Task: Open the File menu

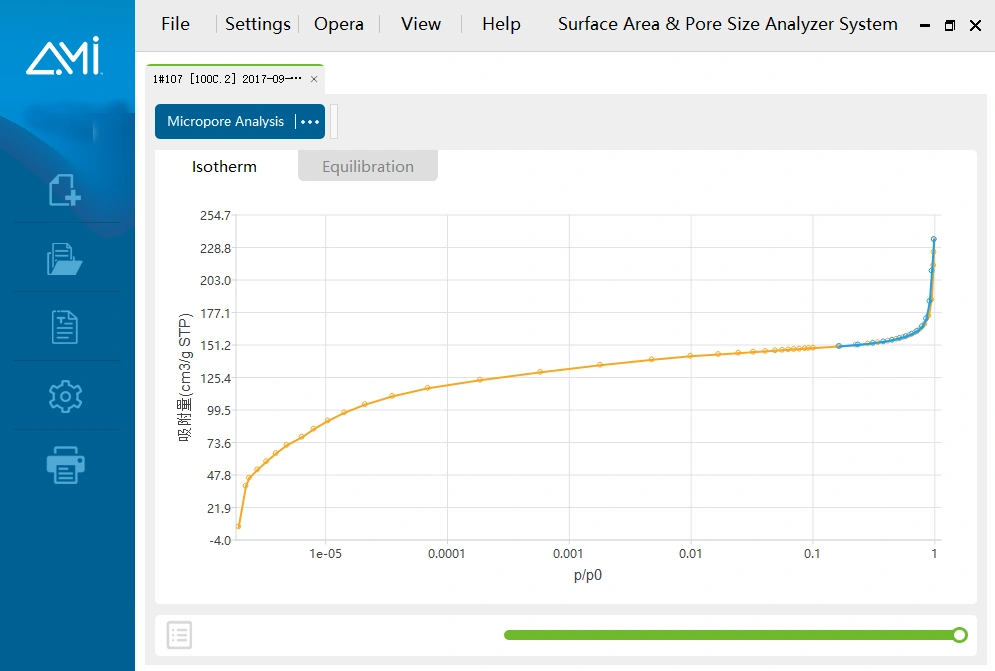Action: coord(175,25)
